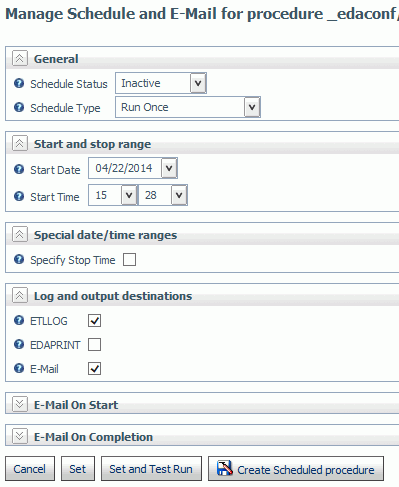Collapse the General section
This screenshot has height=487, width=399.
[20, 58]
